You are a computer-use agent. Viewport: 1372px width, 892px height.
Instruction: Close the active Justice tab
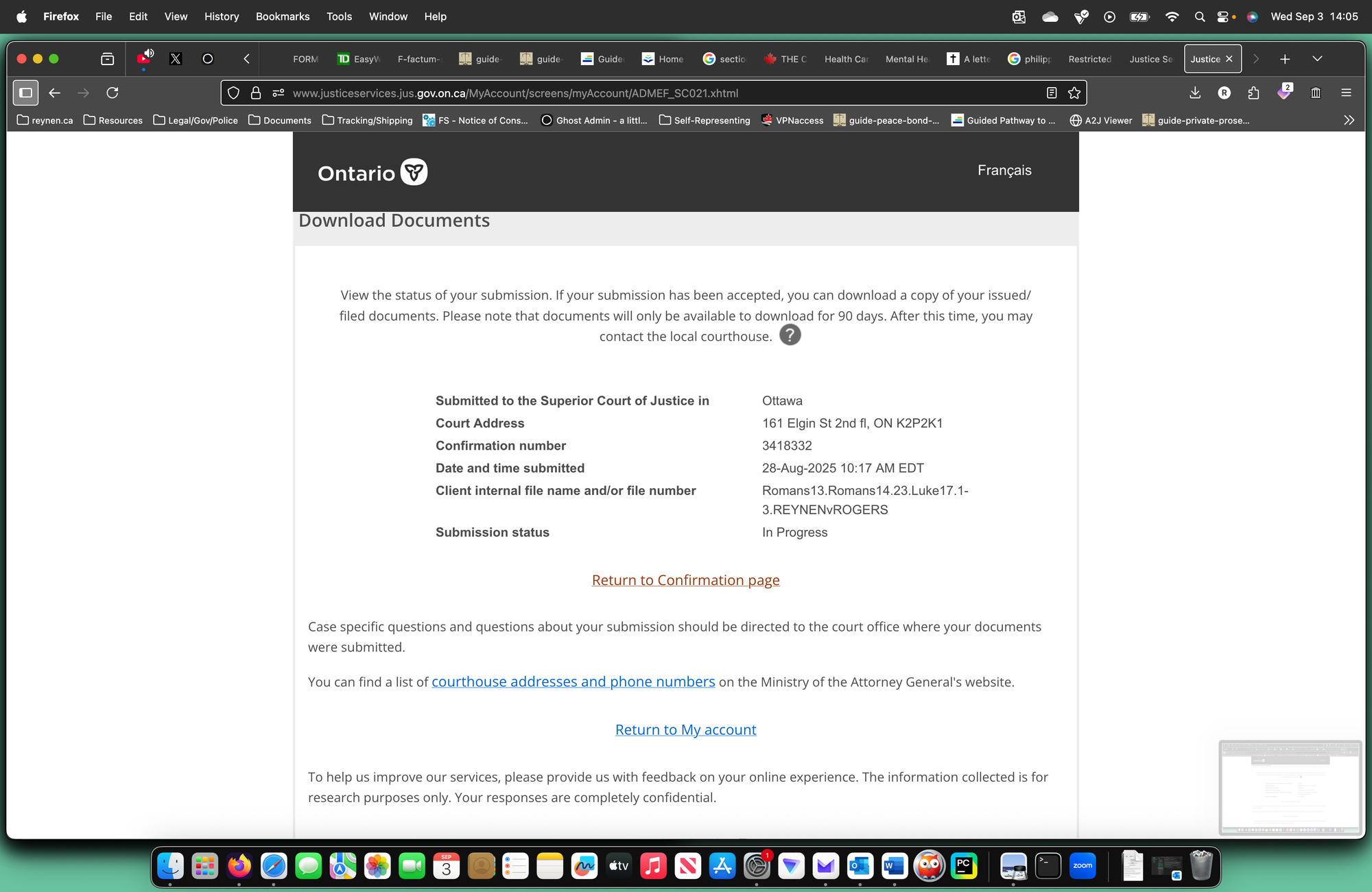pyautogui.click(x=1229, y=59)
